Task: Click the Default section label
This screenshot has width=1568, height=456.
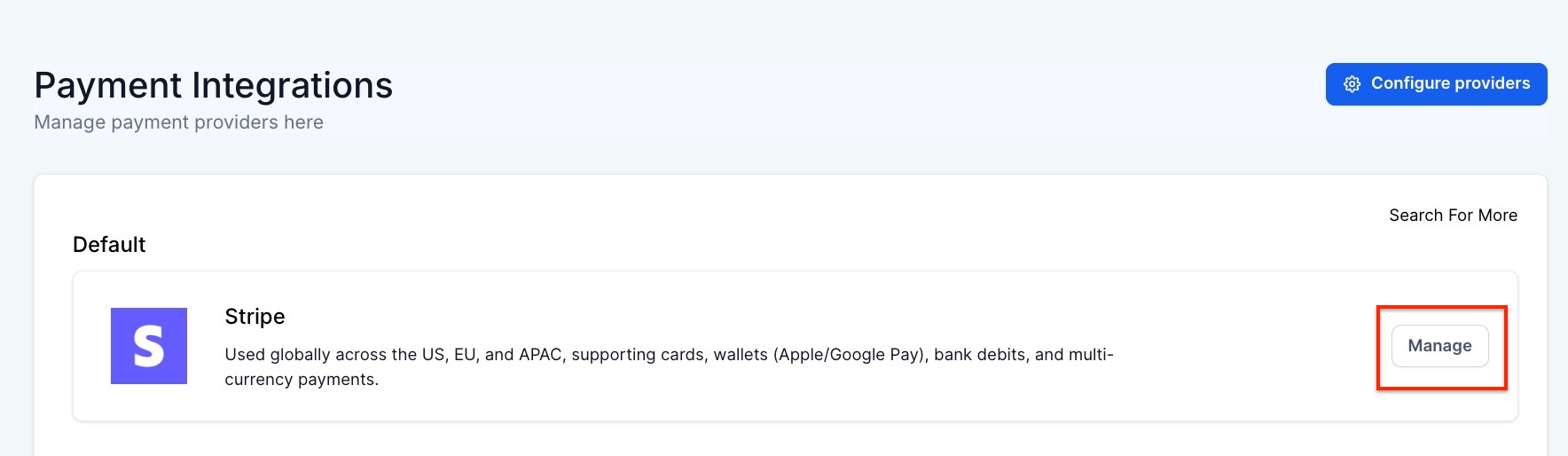Action: (109, 245)
